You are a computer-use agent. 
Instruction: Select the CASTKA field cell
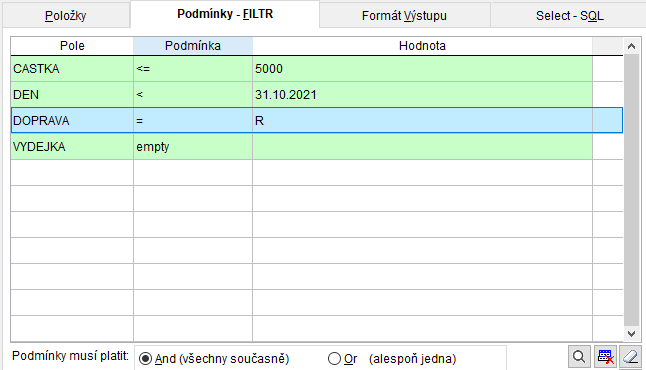pos(72,69)
